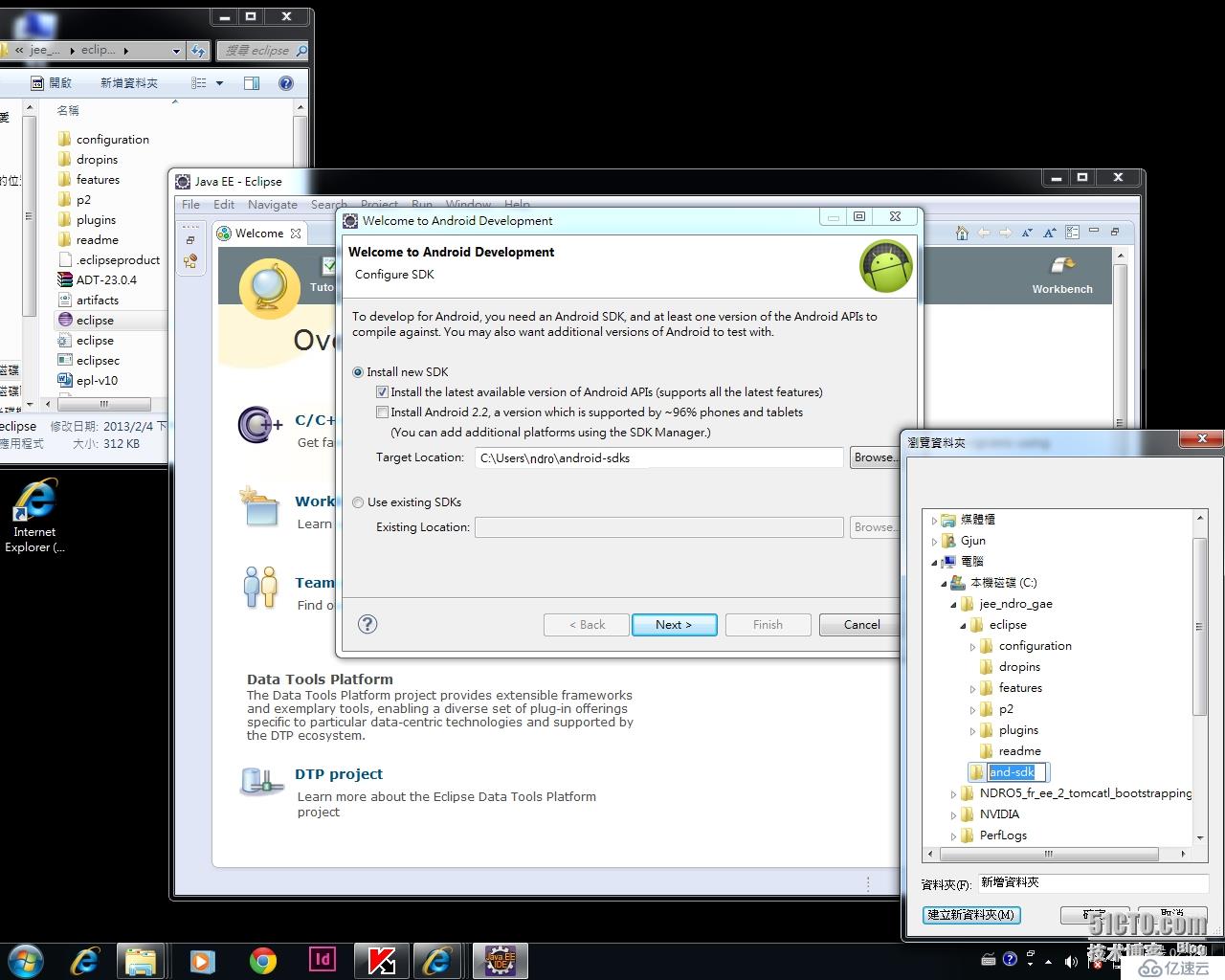Expand the PerfLogs folder in browse dialog

click(954, 836)
